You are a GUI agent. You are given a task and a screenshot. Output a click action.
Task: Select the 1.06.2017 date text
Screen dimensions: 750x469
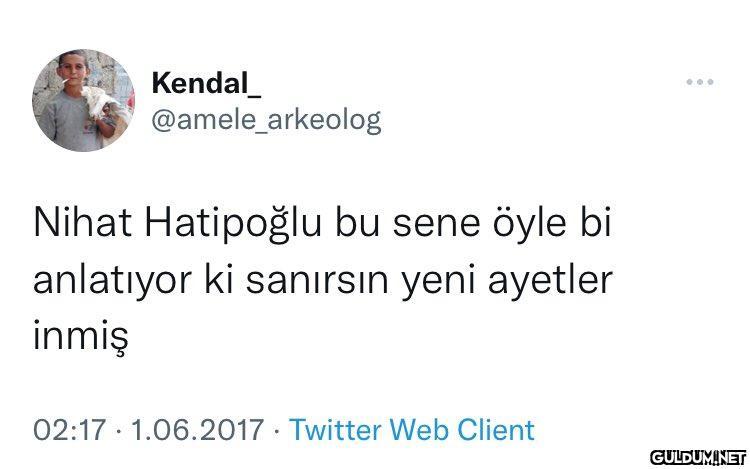tap(197, 429)
